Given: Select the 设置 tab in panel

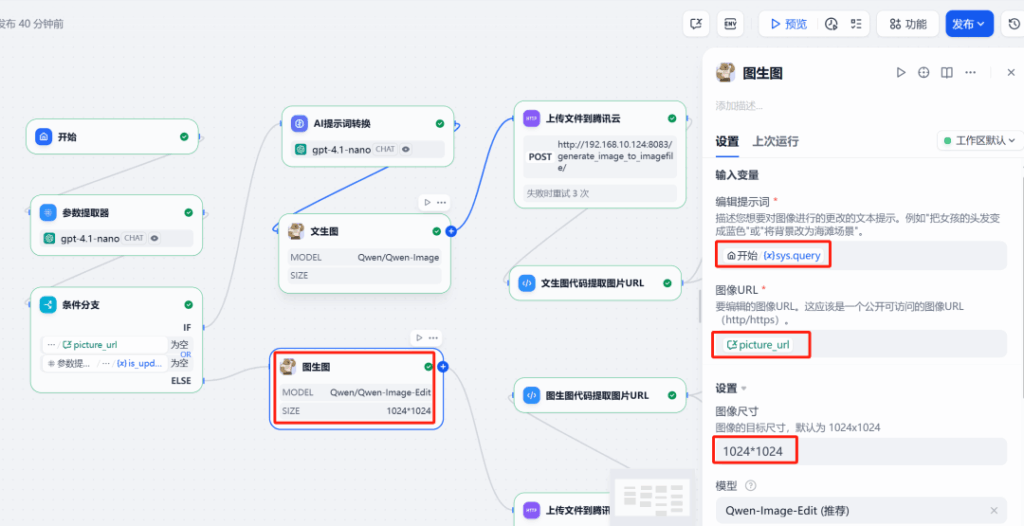Looking at the screenshot, I should click(x=727, y=141).
